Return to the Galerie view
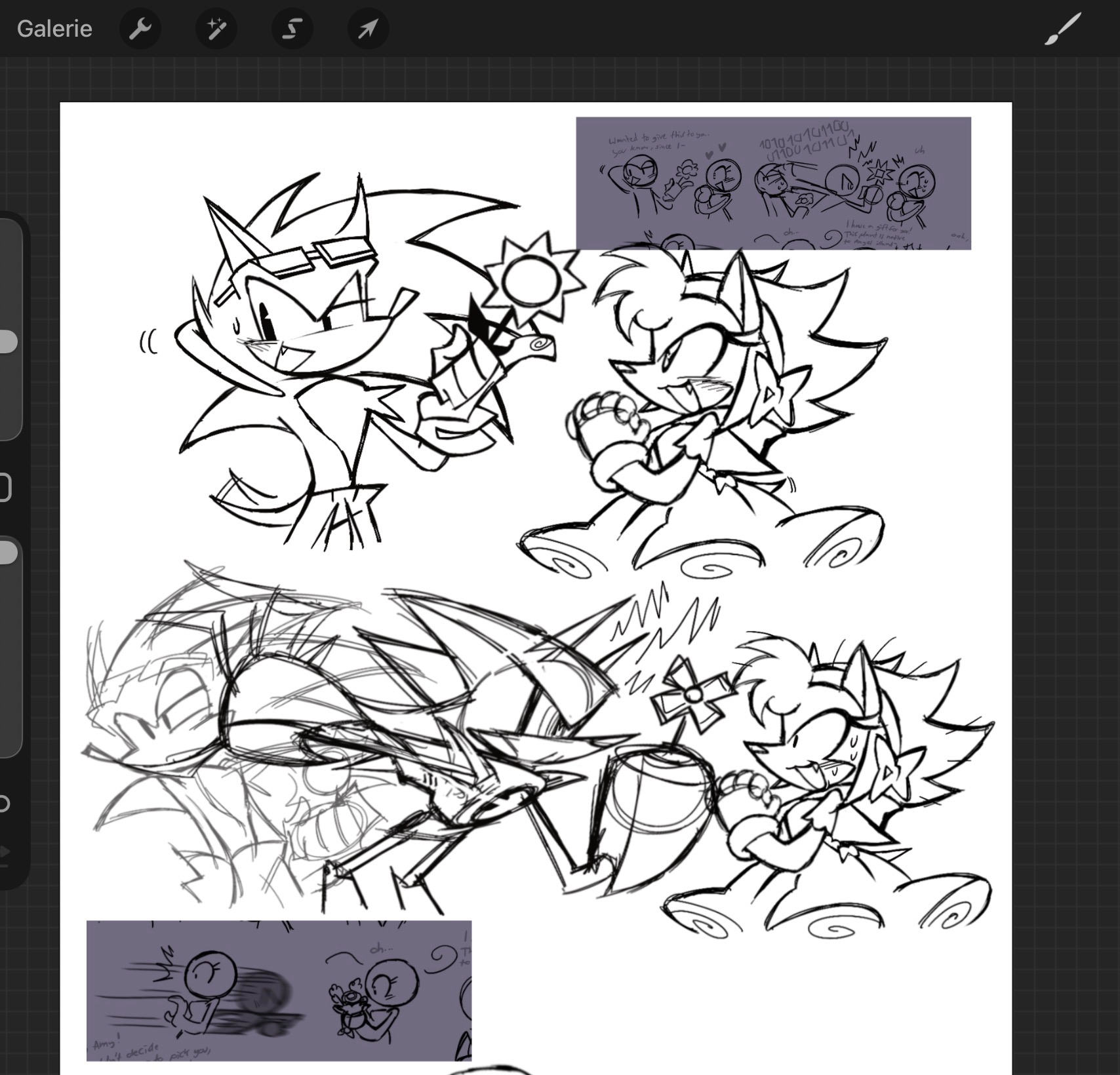Viewport: 1120px width, 1075px height. click(x=54, y=29)
